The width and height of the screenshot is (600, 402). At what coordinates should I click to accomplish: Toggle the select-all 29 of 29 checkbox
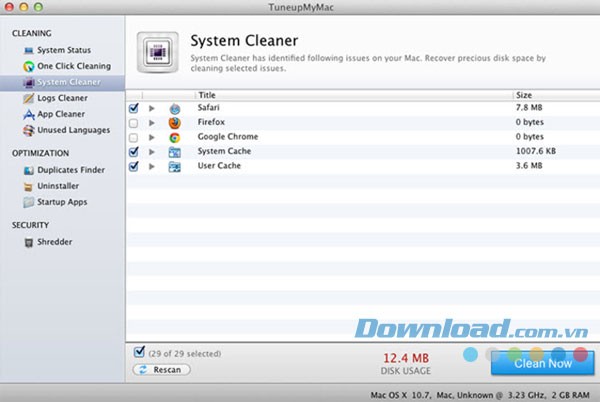[x=139, y=352]
